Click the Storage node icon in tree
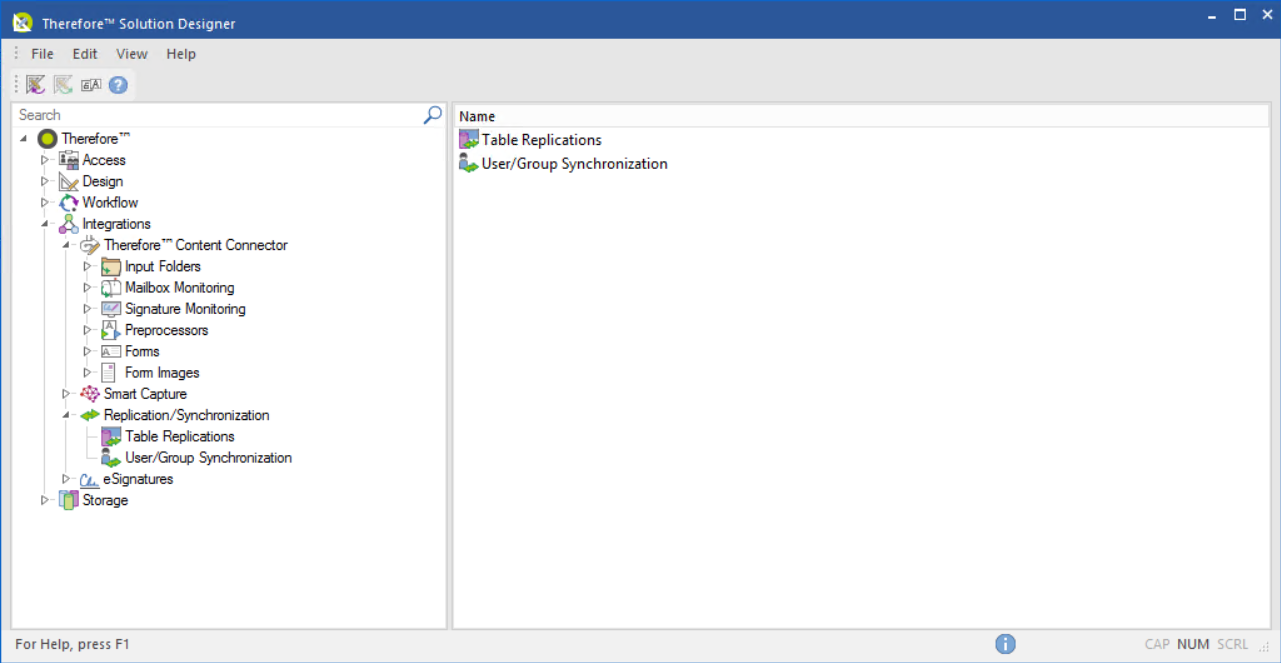 [69, 500]
